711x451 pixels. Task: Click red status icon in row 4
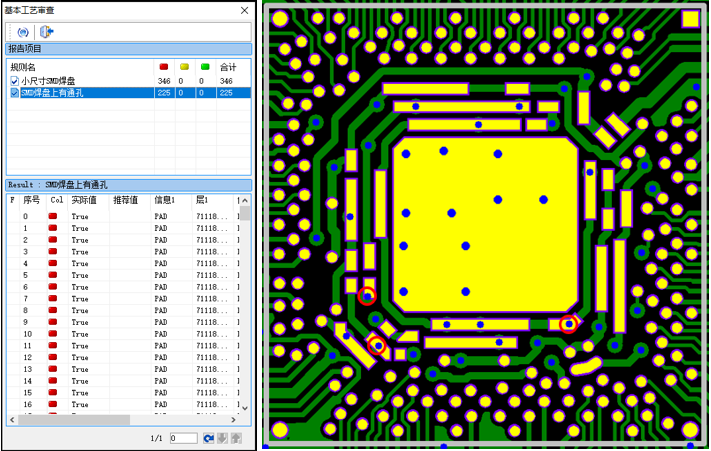[x=53, y=263]
